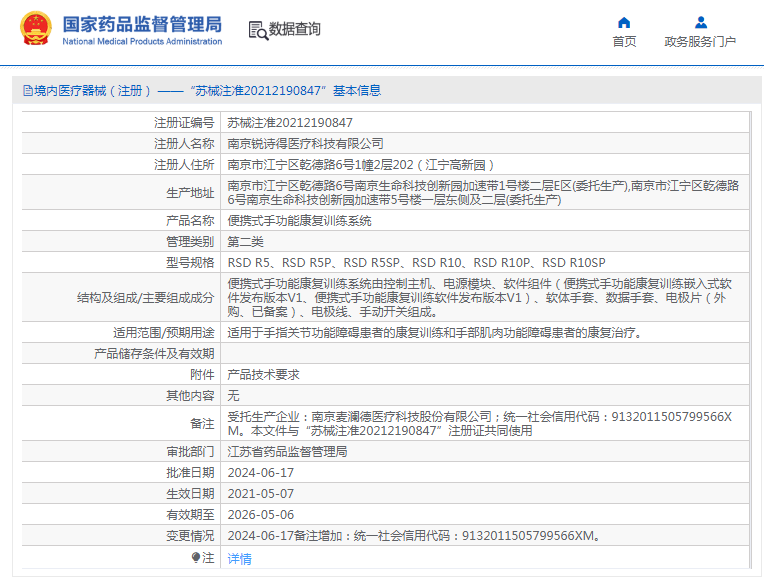Click the 附件 label
764x580 pixels.
202,374
